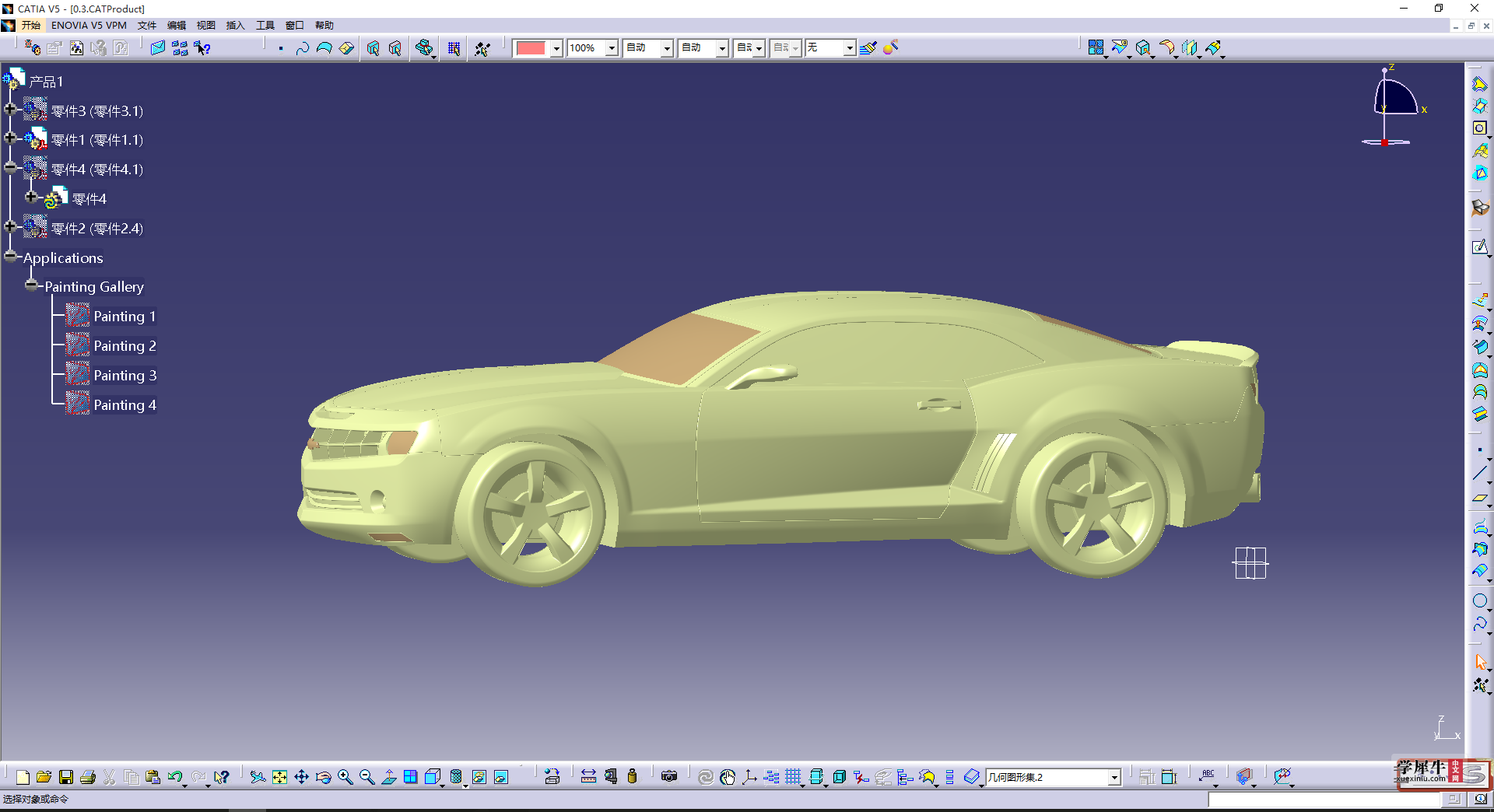Collapse the Painting Gallery node
This screenshot has height=812, width=1494.
[x=31, y=285]
